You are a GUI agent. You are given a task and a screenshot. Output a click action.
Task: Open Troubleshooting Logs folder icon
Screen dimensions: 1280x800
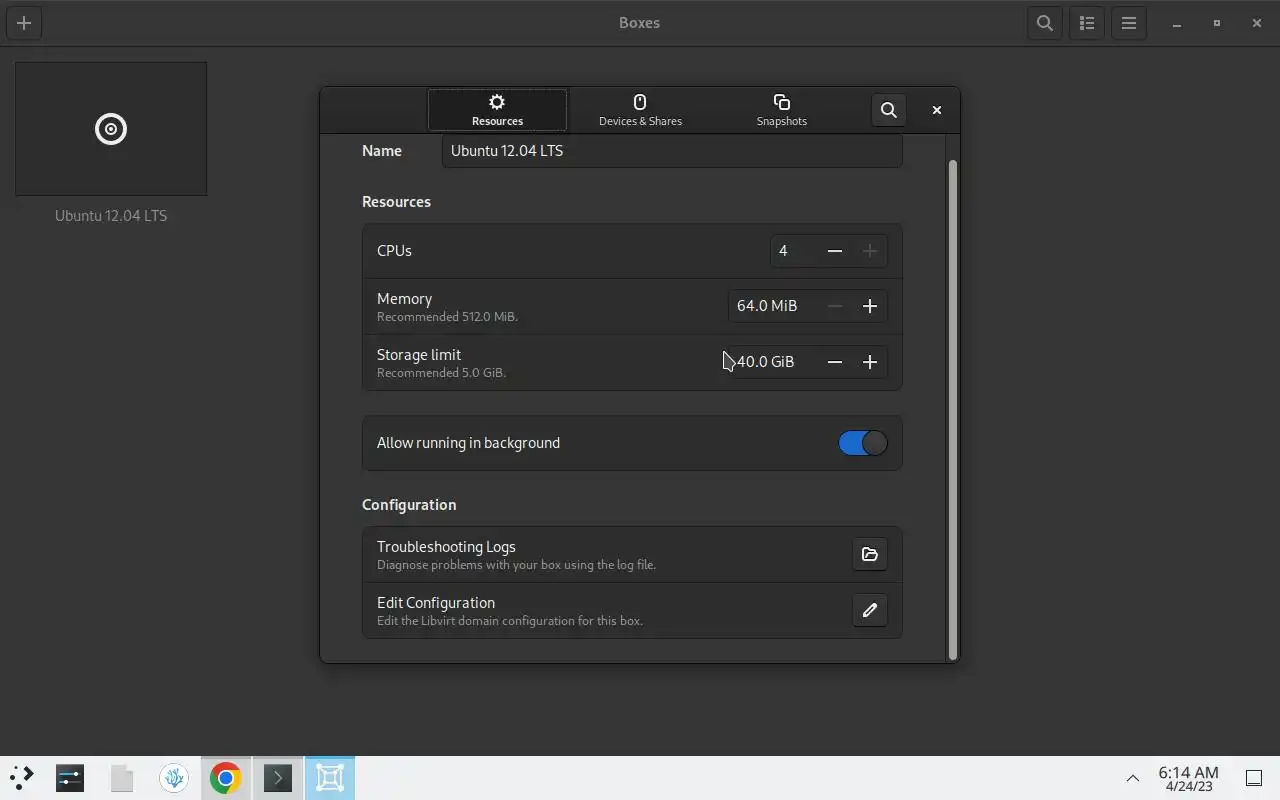[870, 554]
